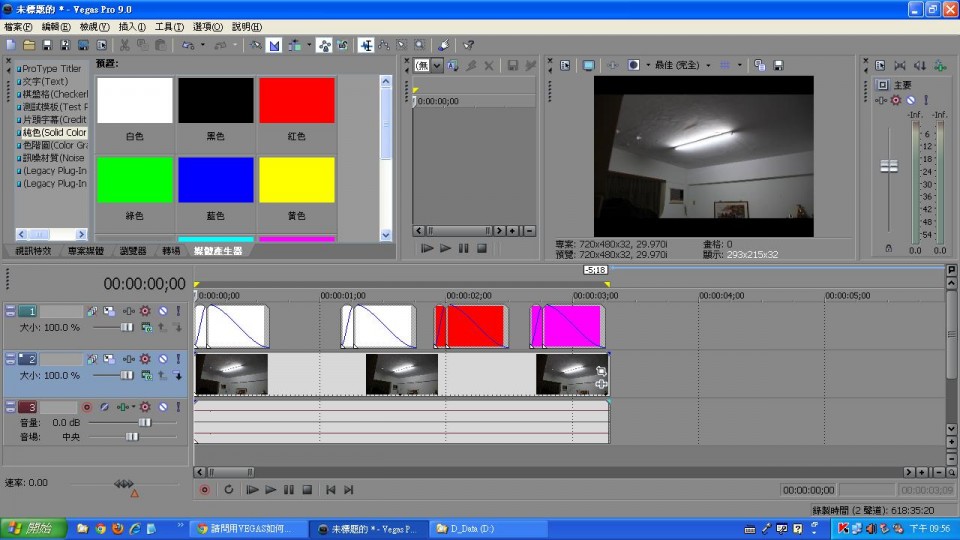960x540 pixels.
Task: Click the Save project toolbar icon
Action: [46, 45]
